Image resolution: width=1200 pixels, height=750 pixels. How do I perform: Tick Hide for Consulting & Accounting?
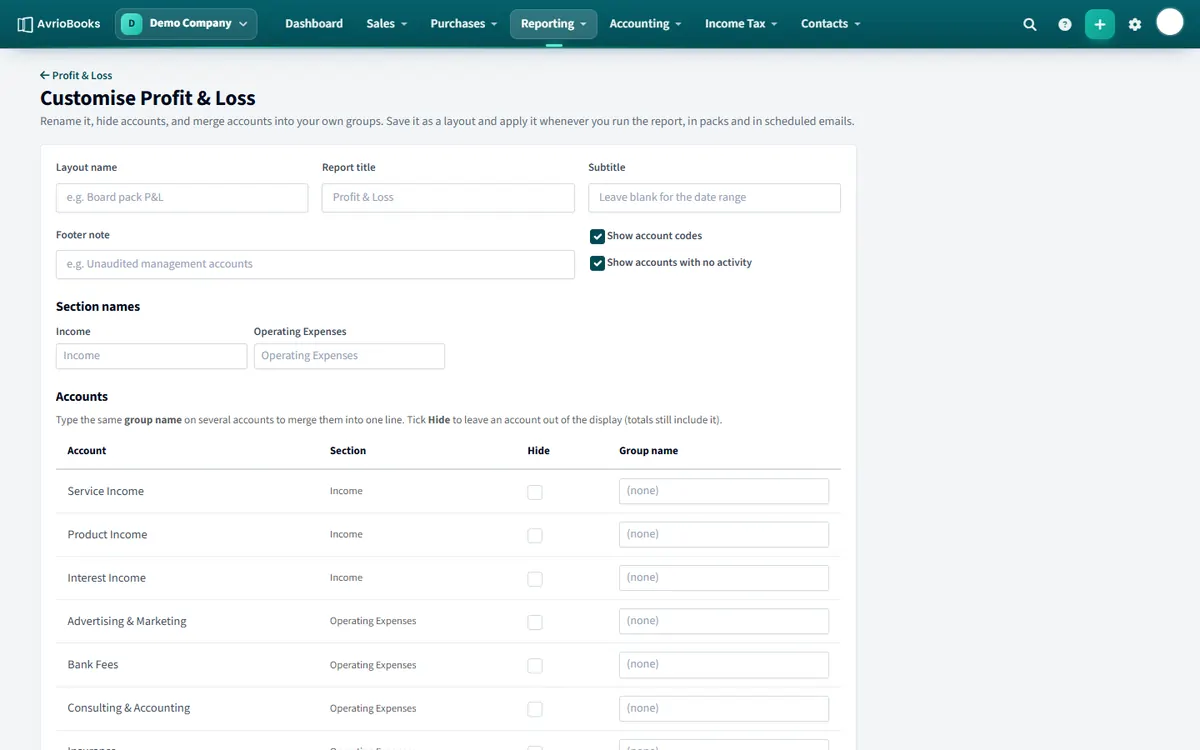tap(535, 709)
